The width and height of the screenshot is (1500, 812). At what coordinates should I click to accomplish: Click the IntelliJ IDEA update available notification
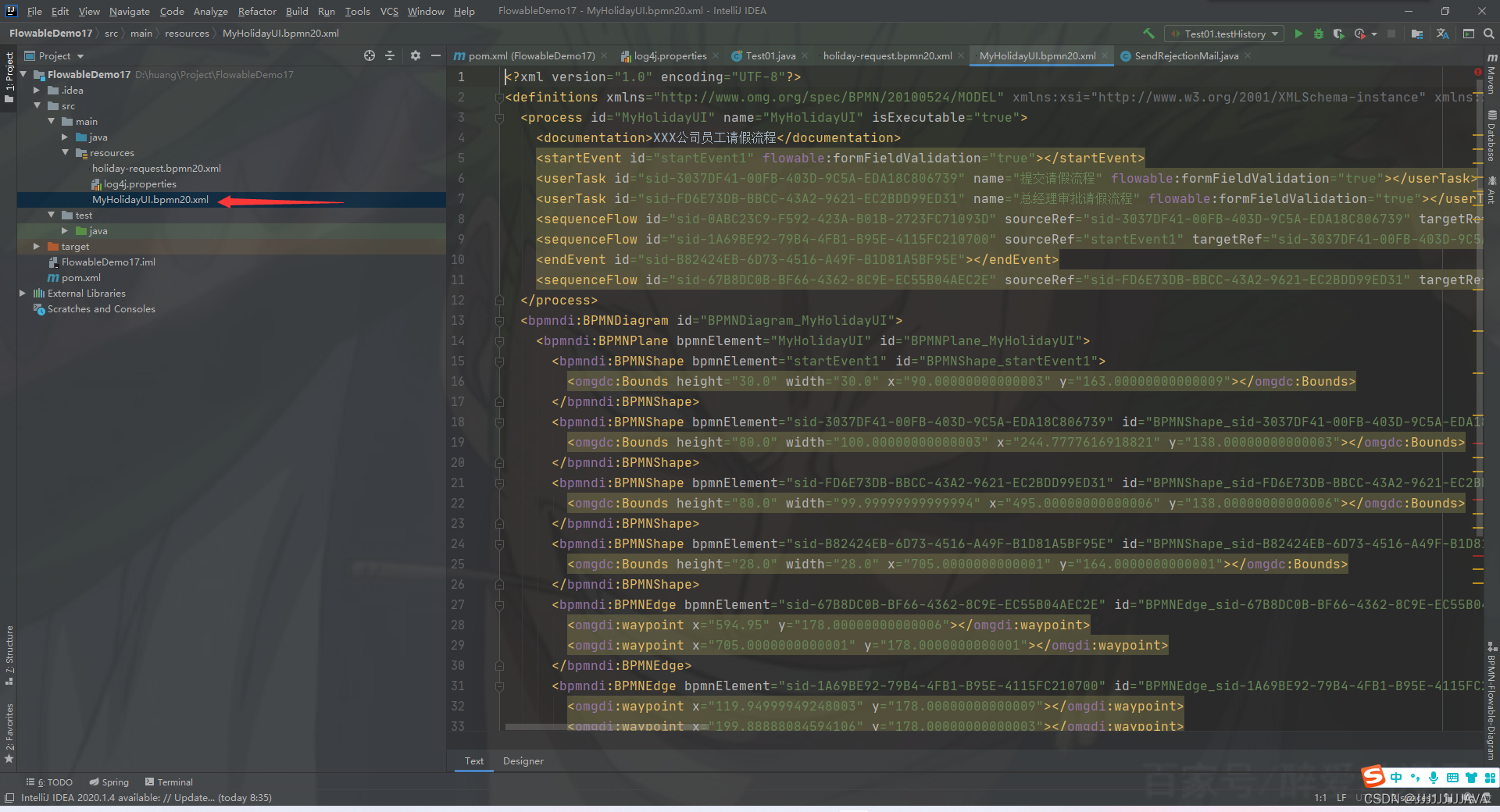coord(146,797)
